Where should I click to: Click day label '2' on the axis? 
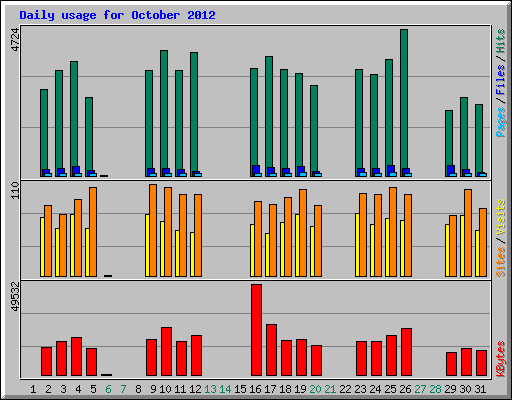click(x=48, y=389)
